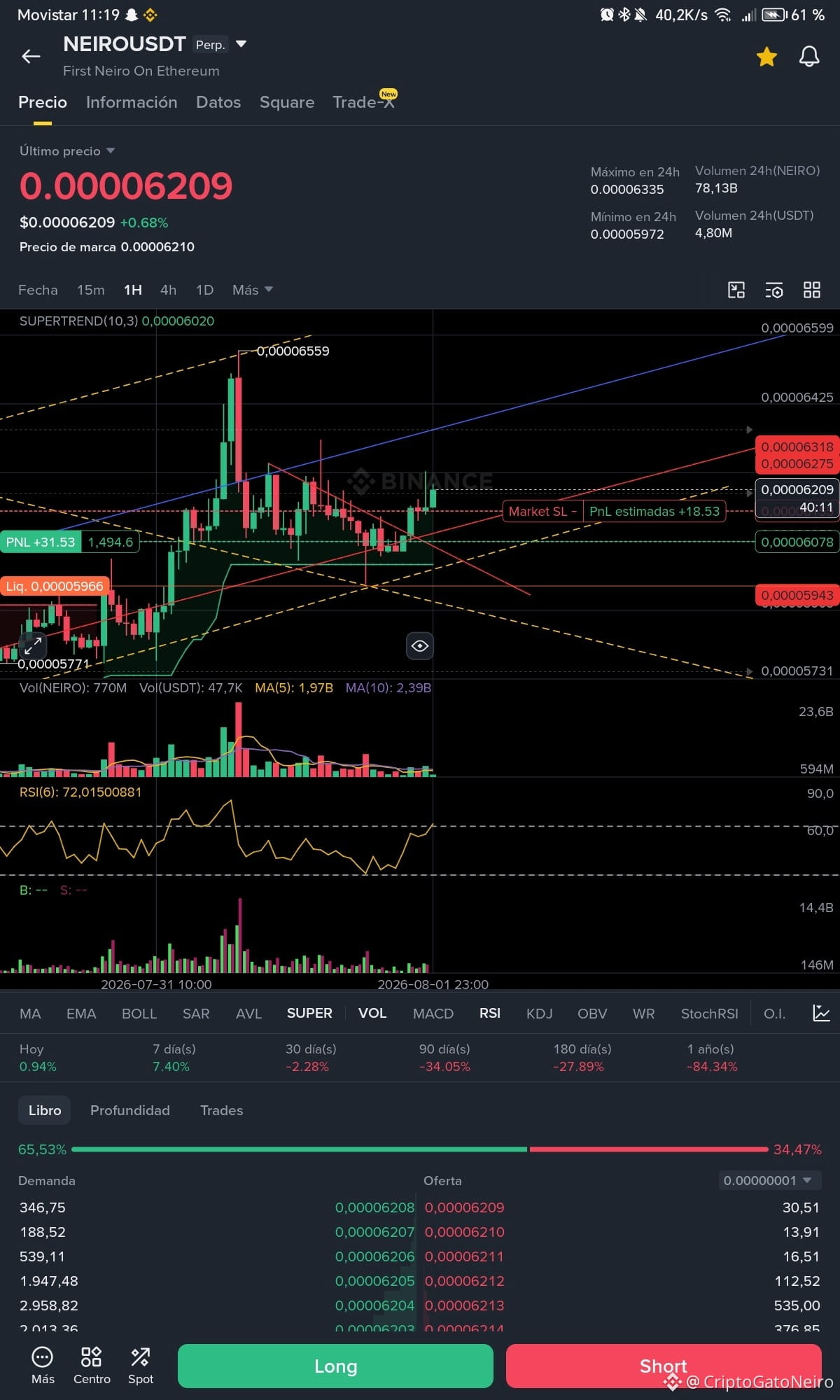Switch to the Precio tab

coord(43,102)
